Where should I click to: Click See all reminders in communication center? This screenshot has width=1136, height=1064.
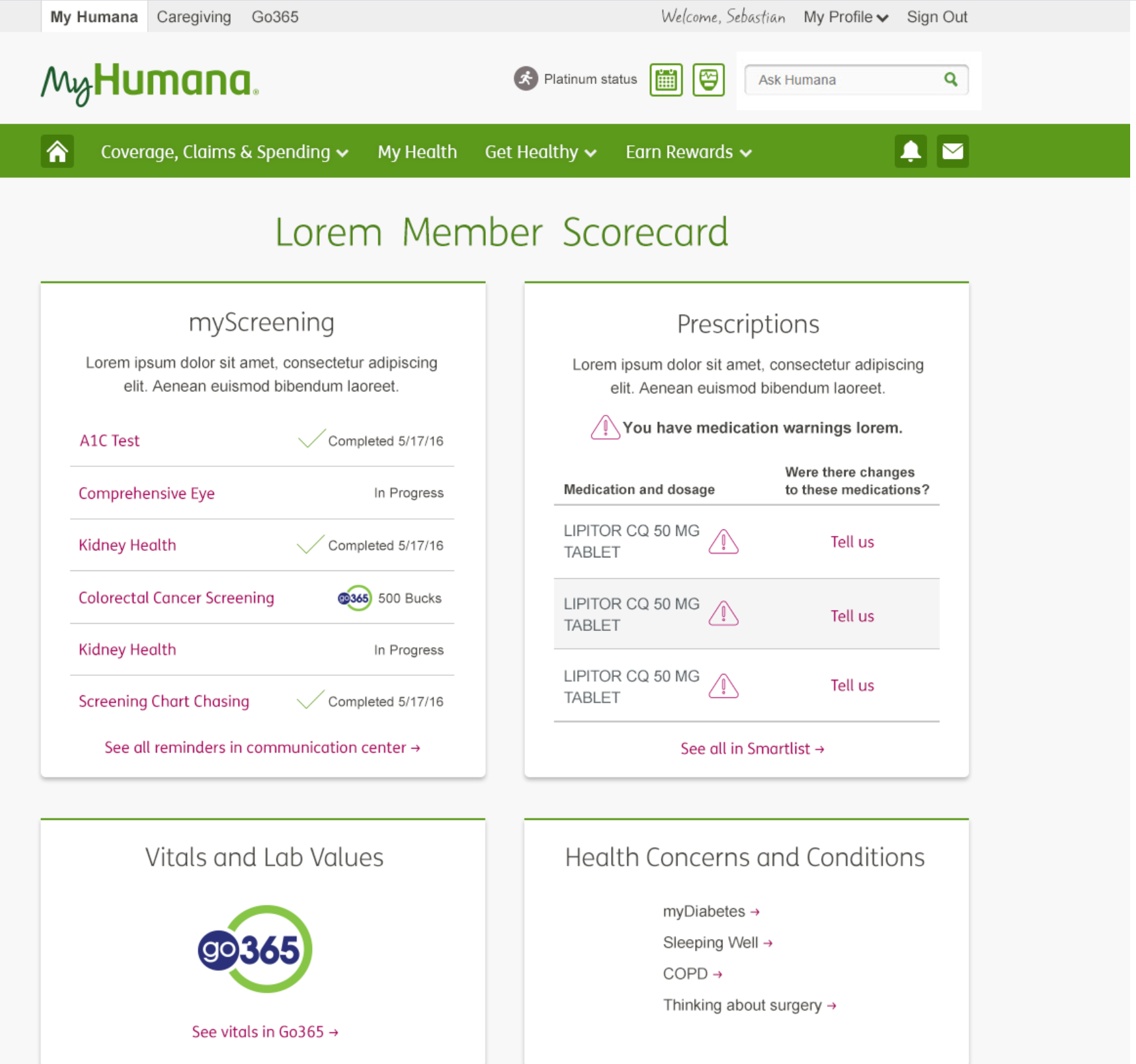click(x=263, y=748)
